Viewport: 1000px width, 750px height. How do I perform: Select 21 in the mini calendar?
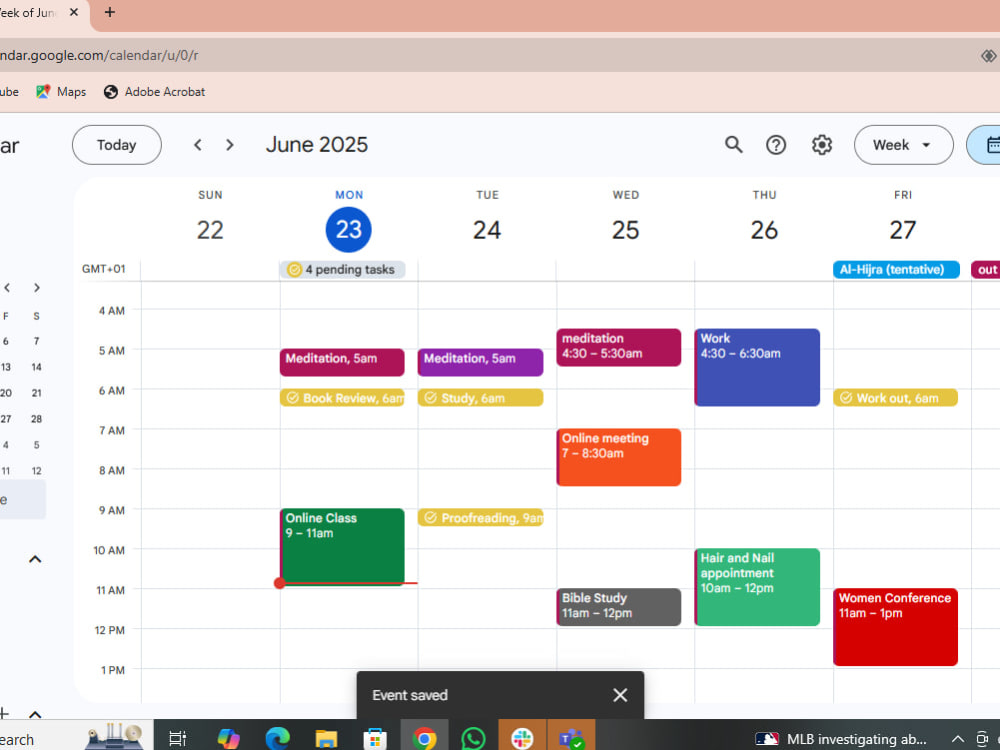tap(36, 393)
